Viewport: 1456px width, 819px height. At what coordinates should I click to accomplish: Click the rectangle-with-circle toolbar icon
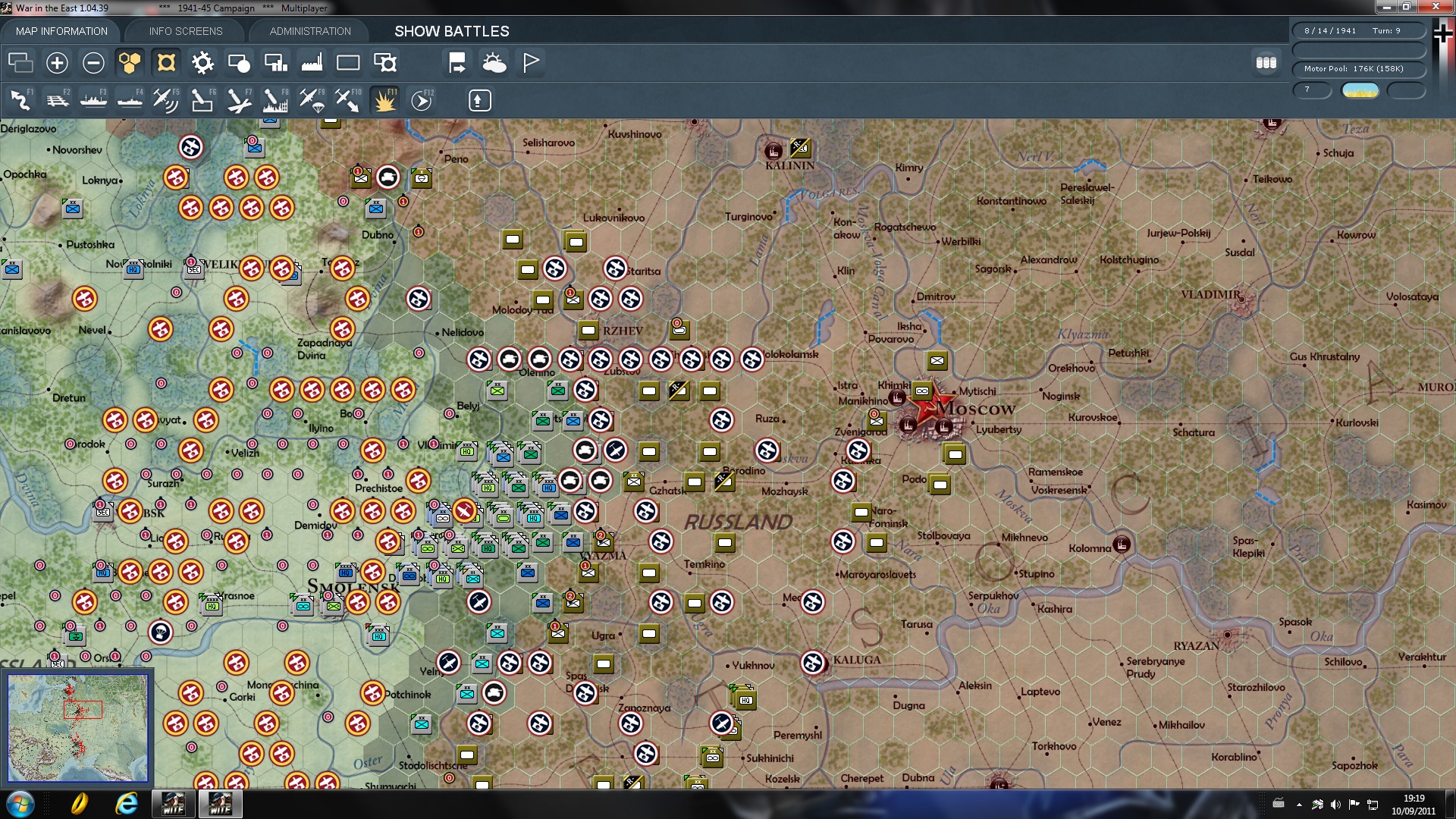(239, 63)
